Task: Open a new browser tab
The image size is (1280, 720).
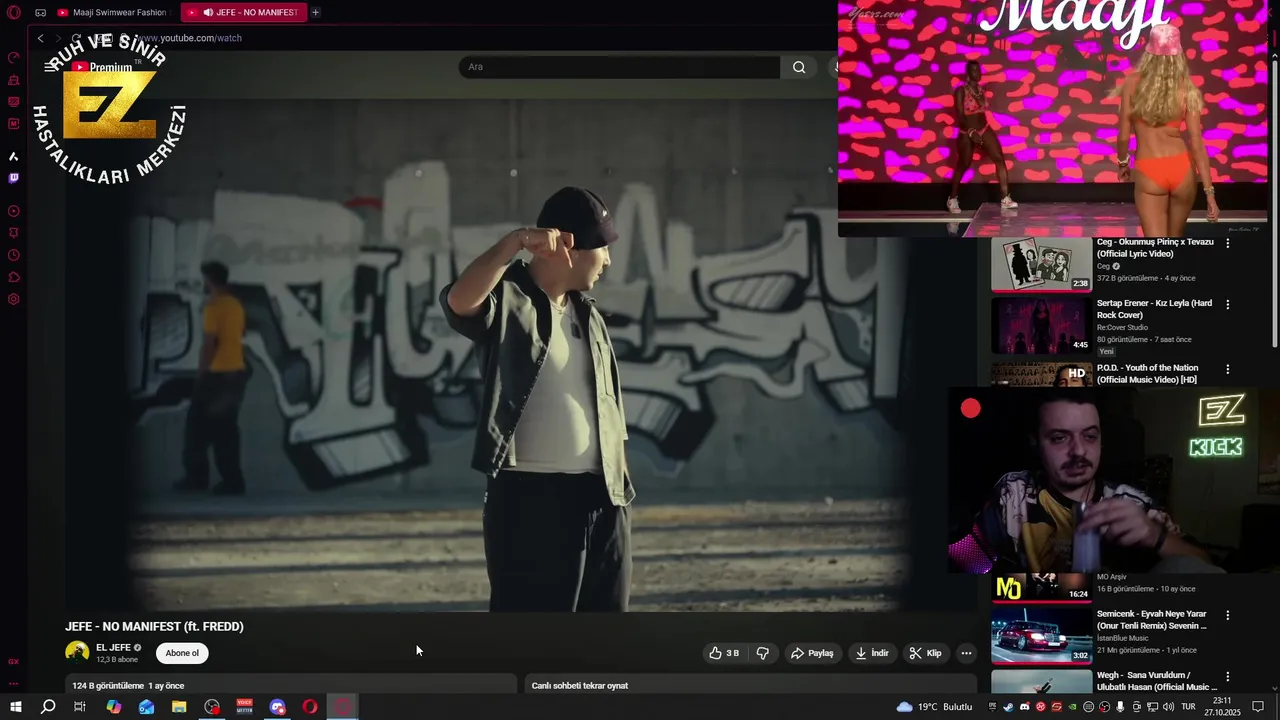Action: (316, 13)
